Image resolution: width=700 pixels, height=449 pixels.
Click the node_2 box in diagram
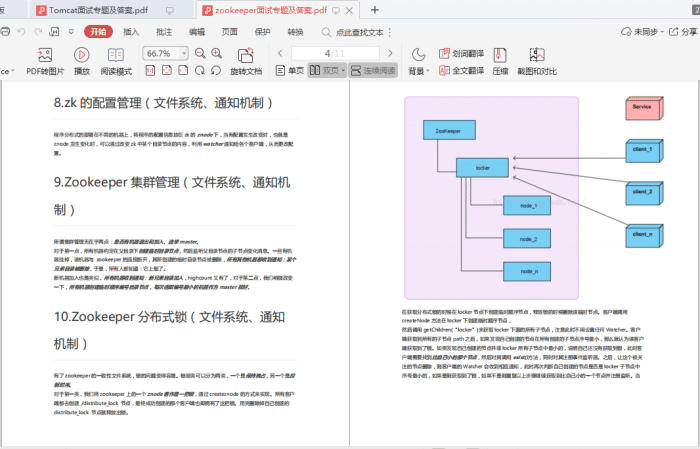click(x=527, y=239)
